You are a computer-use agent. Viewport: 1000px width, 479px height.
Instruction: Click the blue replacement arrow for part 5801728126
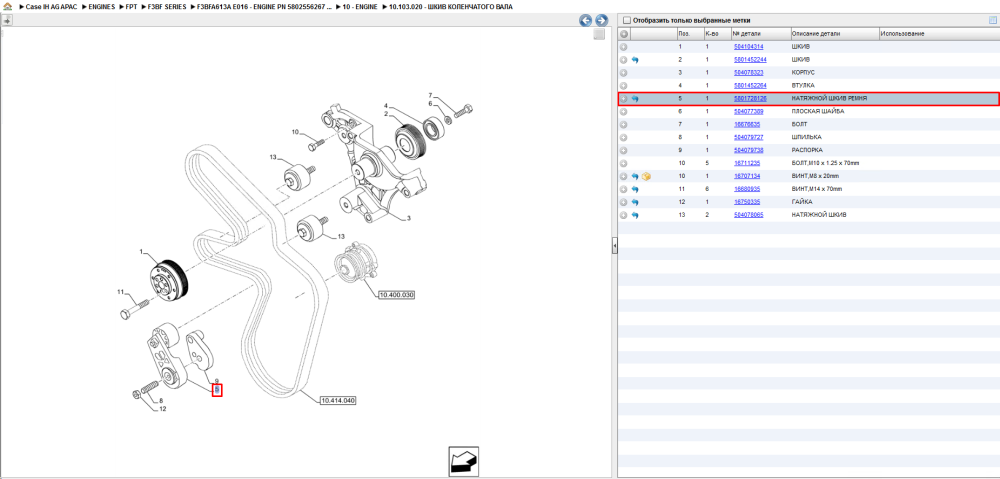point(635,99)
